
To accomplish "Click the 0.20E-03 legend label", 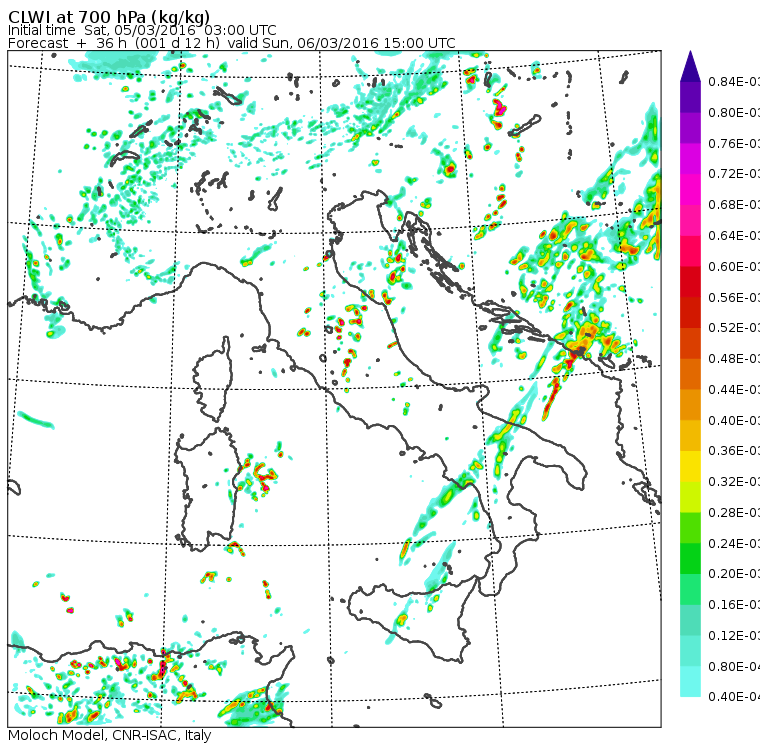I will pyautogui.click(x=734, y=574).
